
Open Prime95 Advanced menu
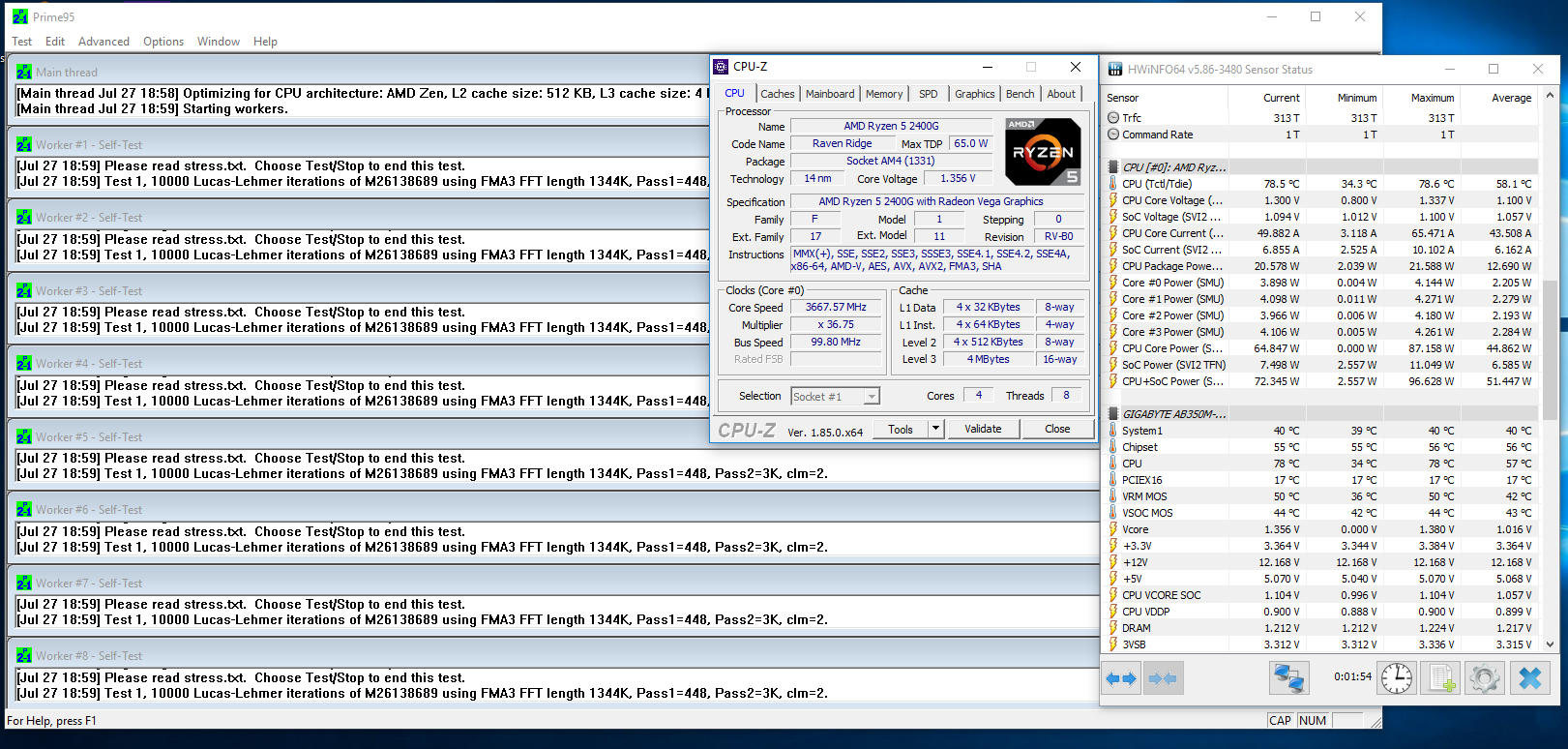(x=104, y=42)
